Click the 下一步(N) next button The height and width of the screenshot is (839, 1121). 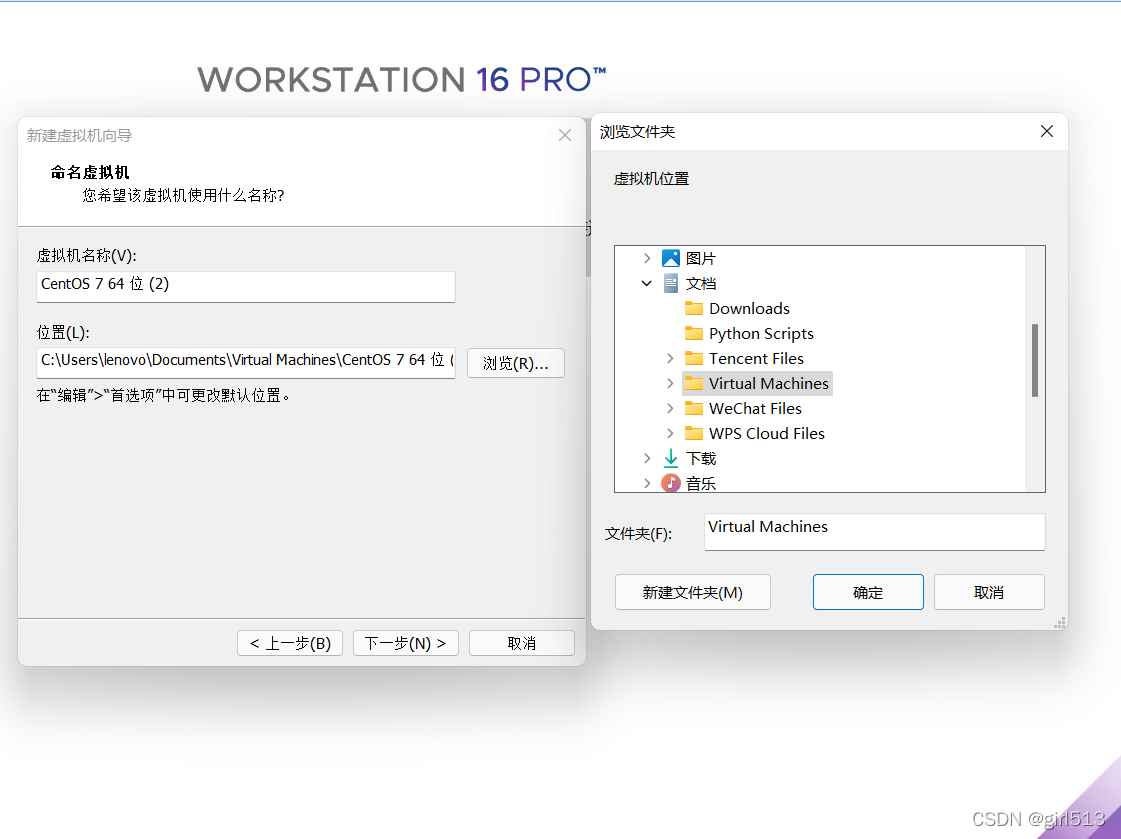[405, 643]
